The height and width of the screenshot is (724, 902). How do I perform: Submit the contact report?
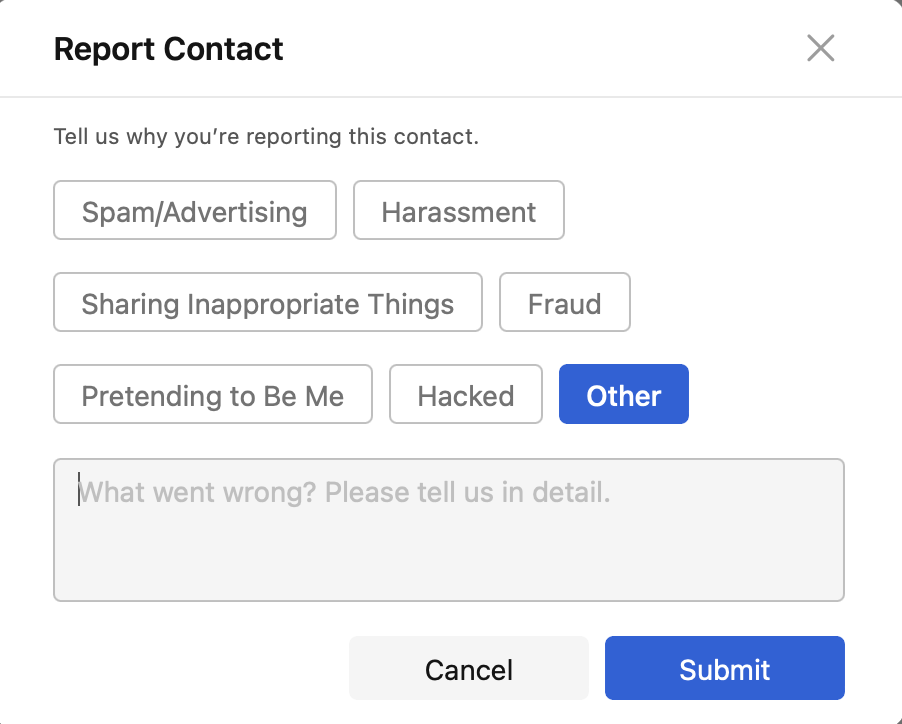pyautogui.click(x=724, y=669)
